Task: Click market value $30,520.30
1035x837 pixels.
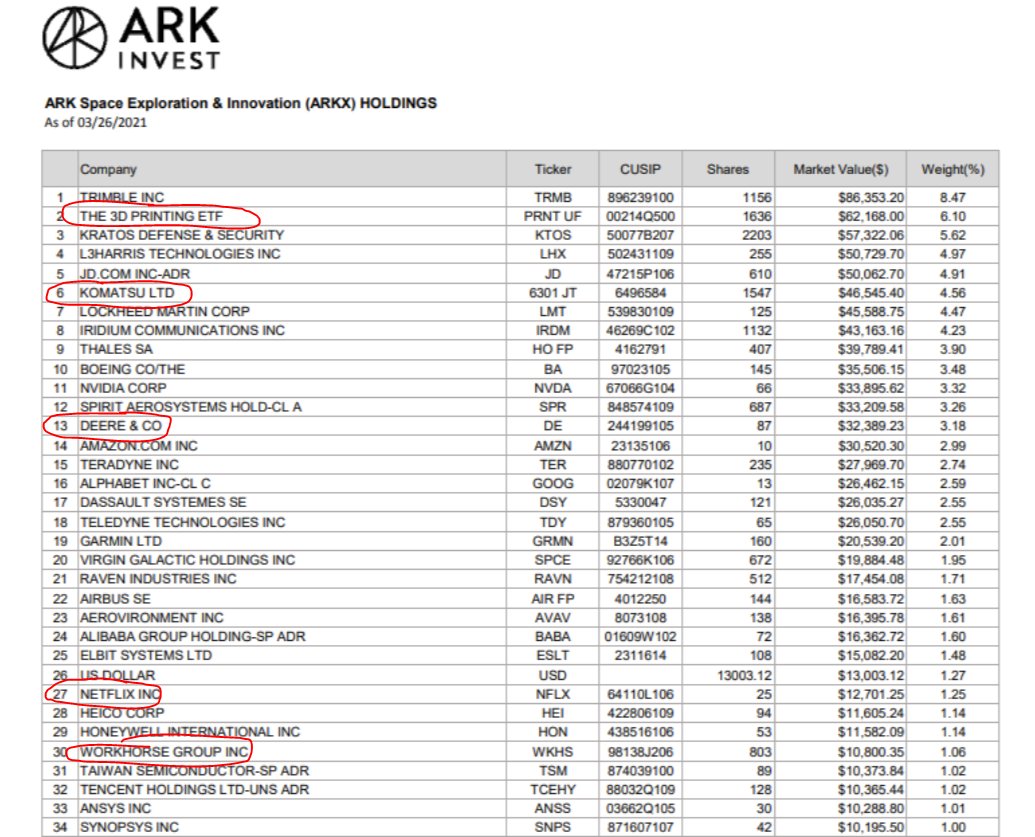Action: coord(871,446)
